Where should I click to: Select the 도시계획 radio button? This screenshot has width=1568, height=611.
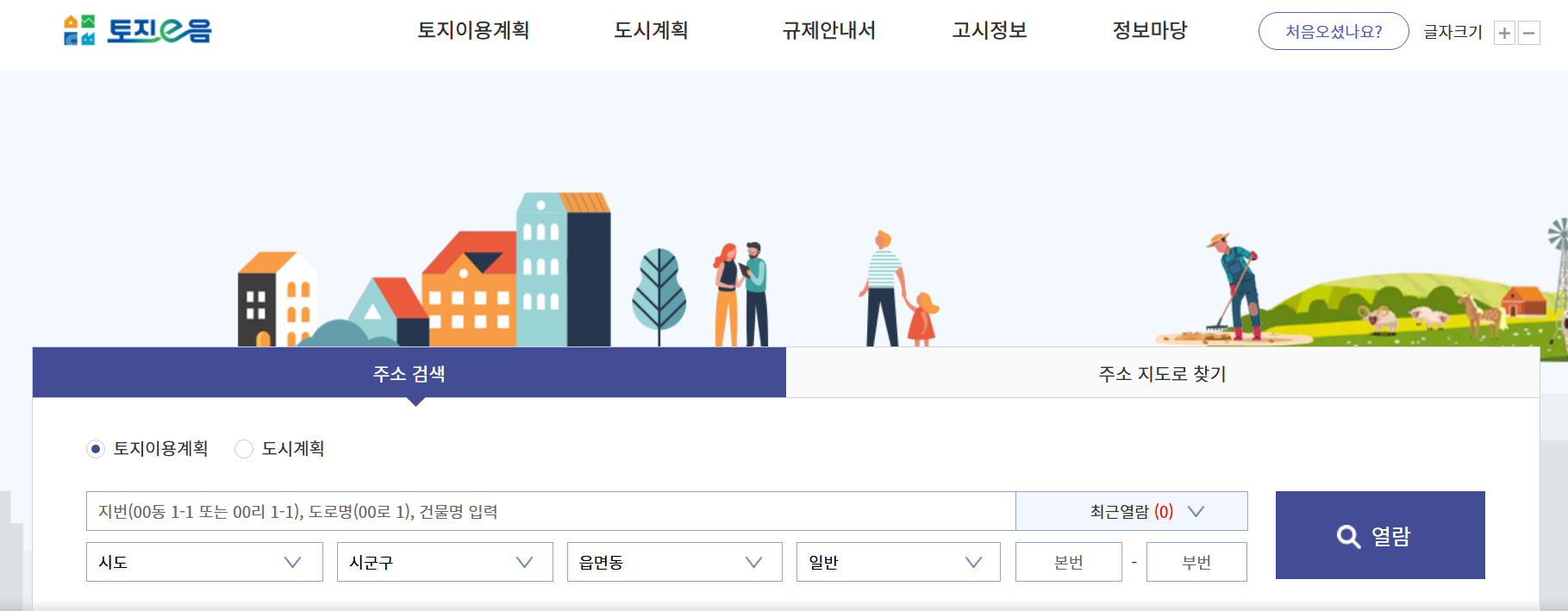pos(244,449)
